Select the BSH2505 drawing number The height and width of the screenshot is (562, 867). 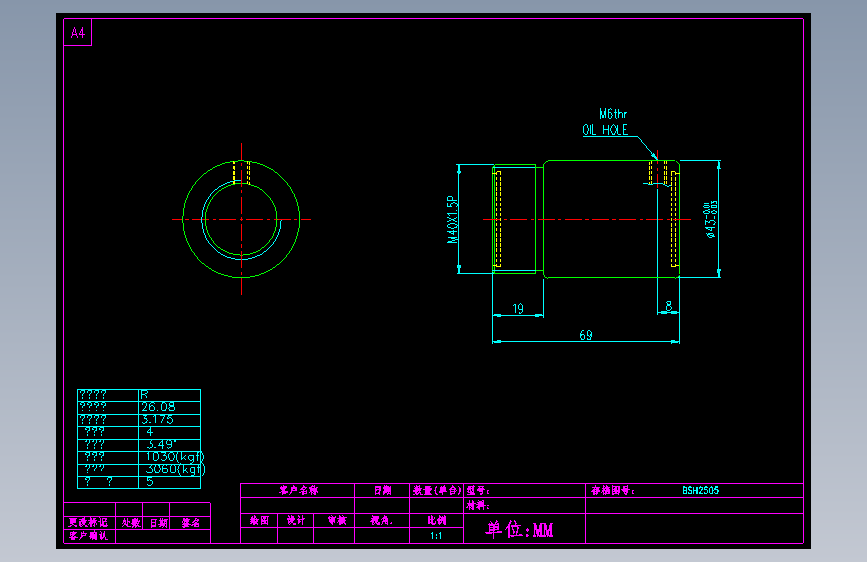(x=701, y=491)
